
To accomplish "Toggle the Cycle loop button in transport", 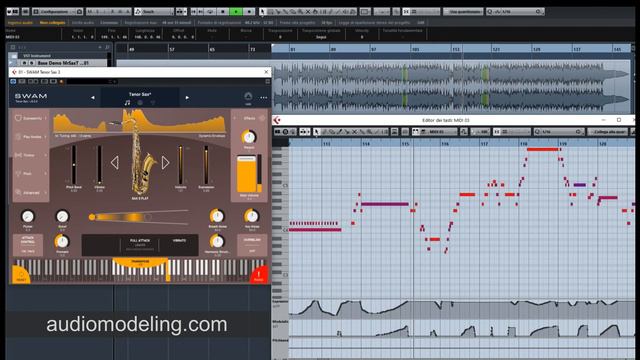I will (x=211, y=11).
